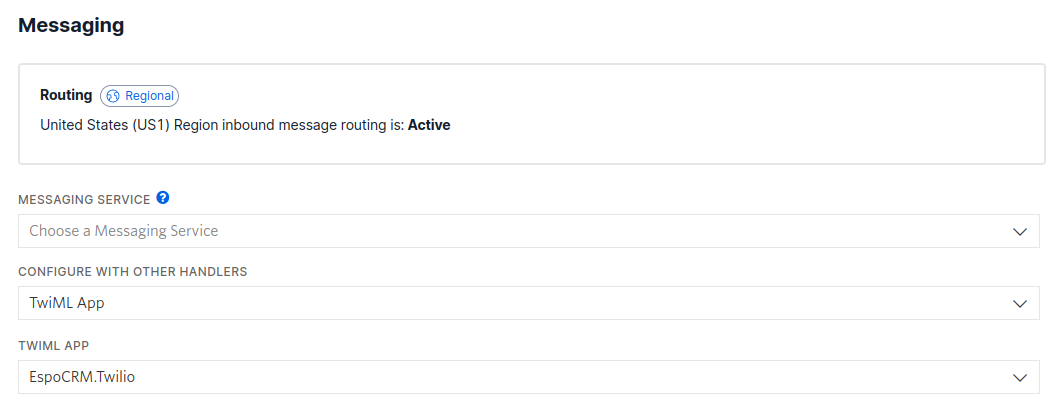1051x420 pixels.
Task: Expand the Configure With Other Handlers dropdown
Action: tap(528, 304)
